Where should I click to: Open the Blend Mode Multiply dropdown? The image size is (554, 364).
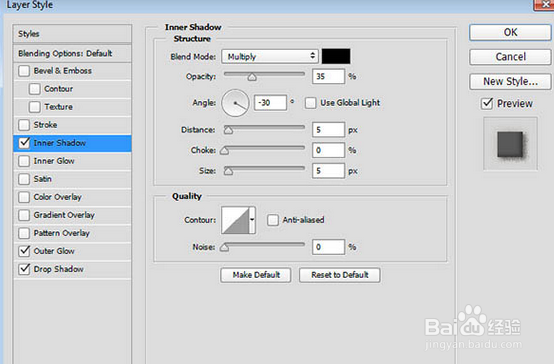click(x=270, y=57)
